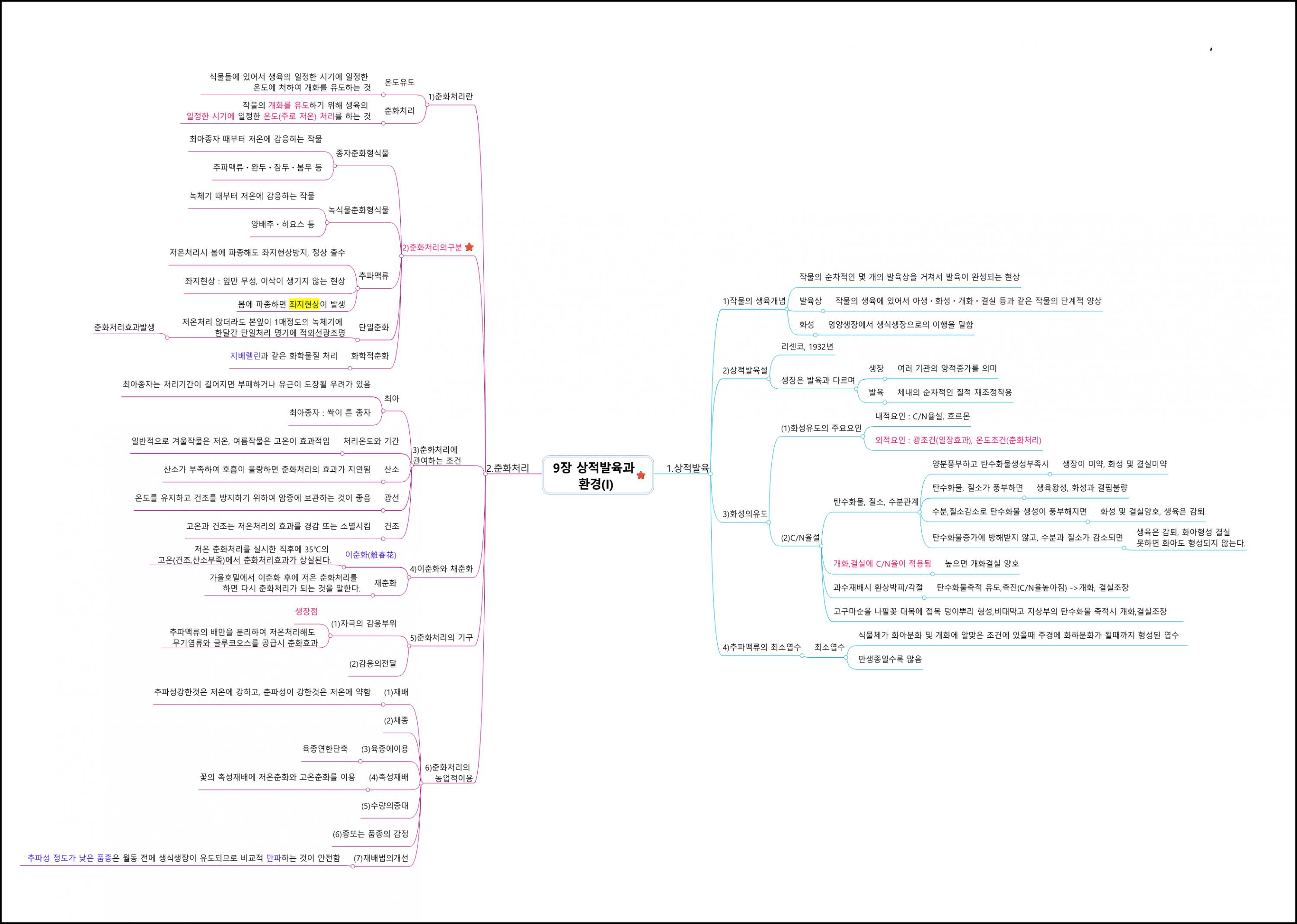Select the 건조 node
The height and width of the screenshot is (924, 1297).
(x=391, y=526)
